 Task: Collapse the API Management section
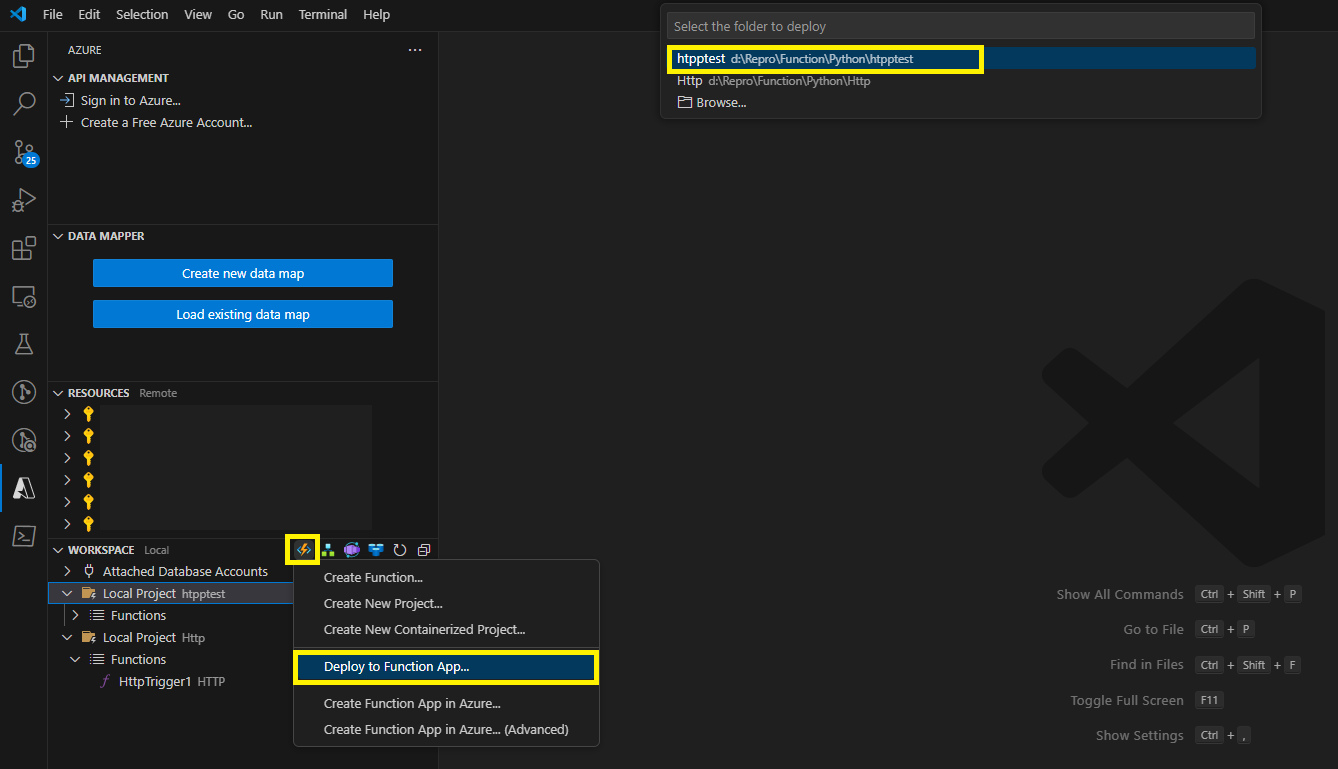(58, 78)
